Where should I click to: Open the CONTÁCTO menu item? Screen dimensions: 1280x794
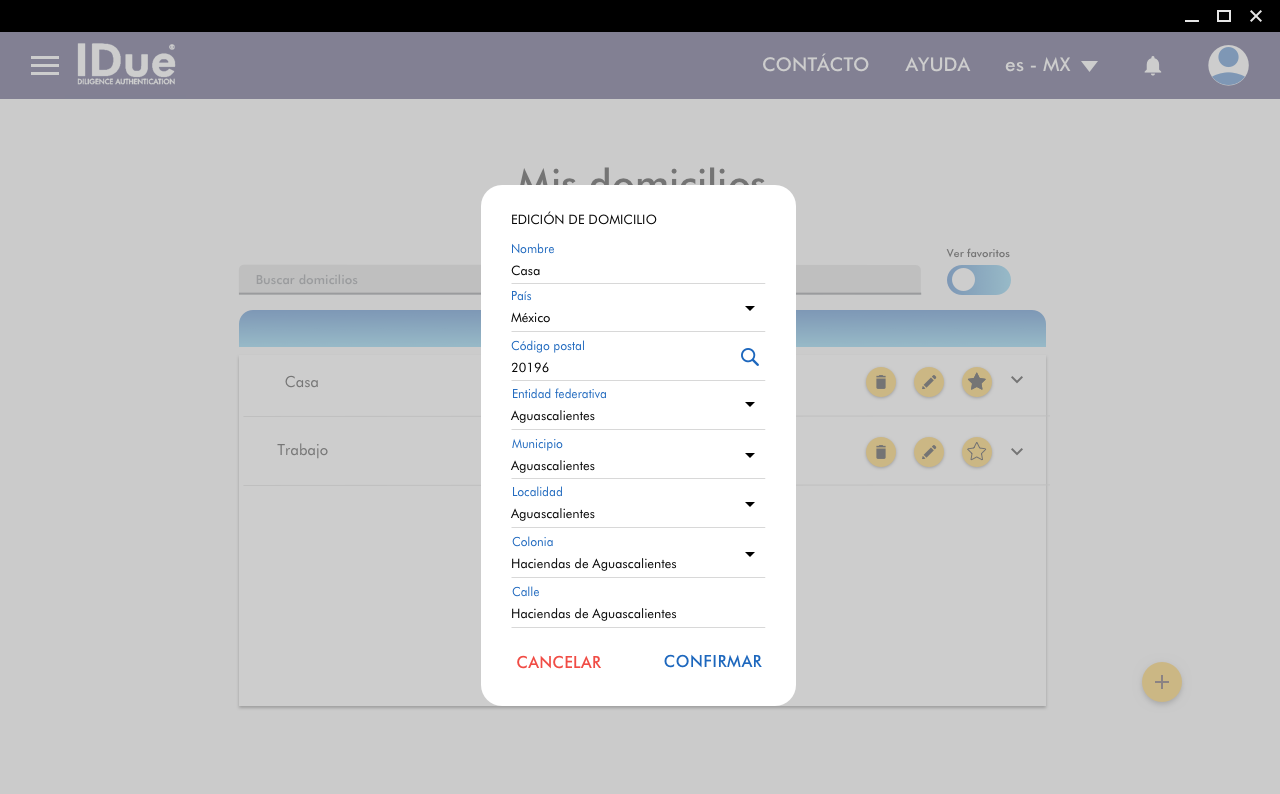[815, 65]
